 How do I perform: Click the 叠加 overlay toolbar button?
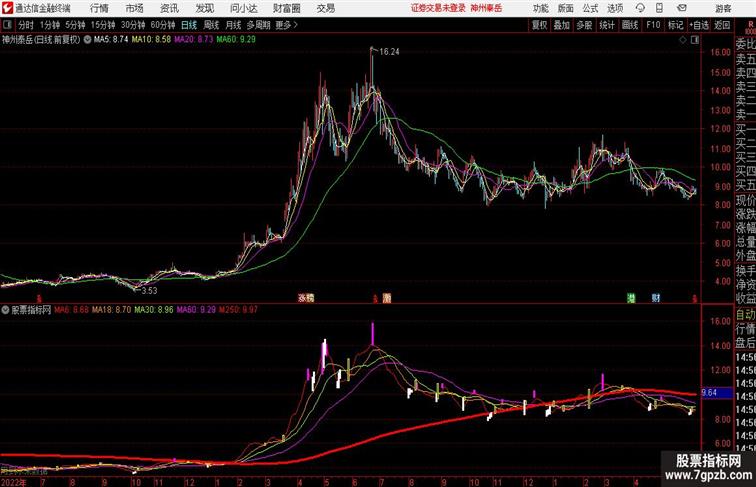pyautogui.click(x=562, y=25)
